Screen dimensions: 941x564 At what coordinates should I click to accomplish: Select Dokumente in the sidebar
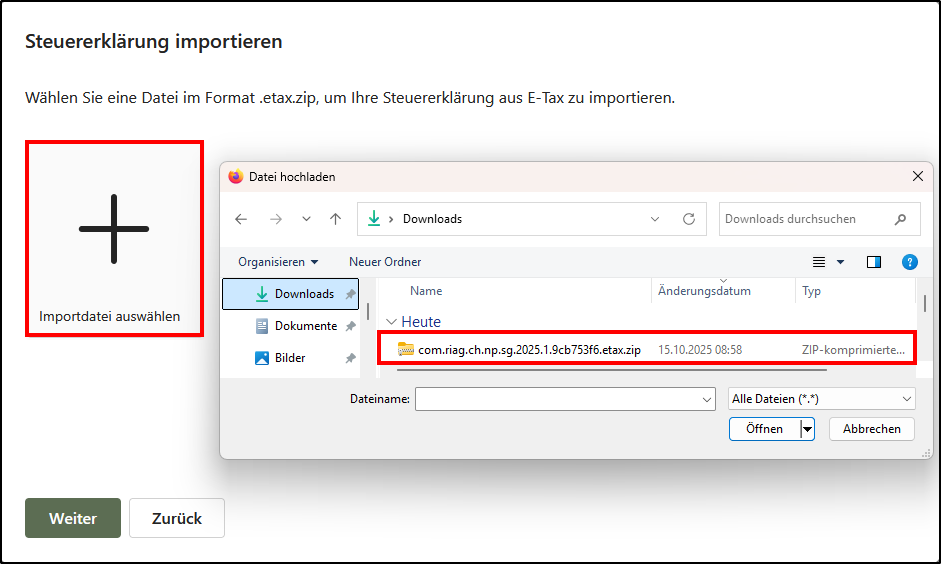click(305, 326)
